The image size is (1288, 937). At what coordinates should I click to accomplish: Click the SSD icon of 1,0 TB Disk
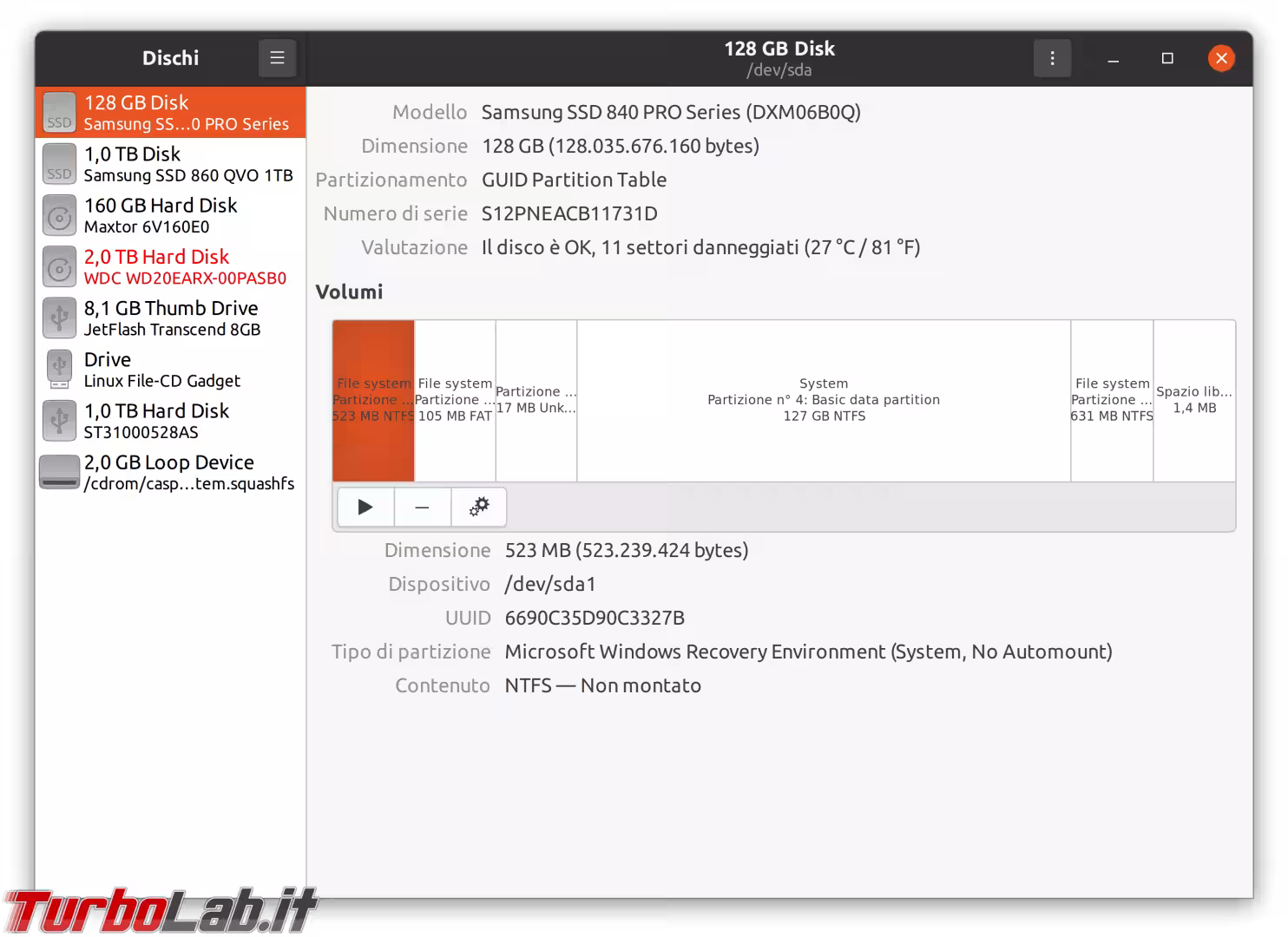(59, 164)
